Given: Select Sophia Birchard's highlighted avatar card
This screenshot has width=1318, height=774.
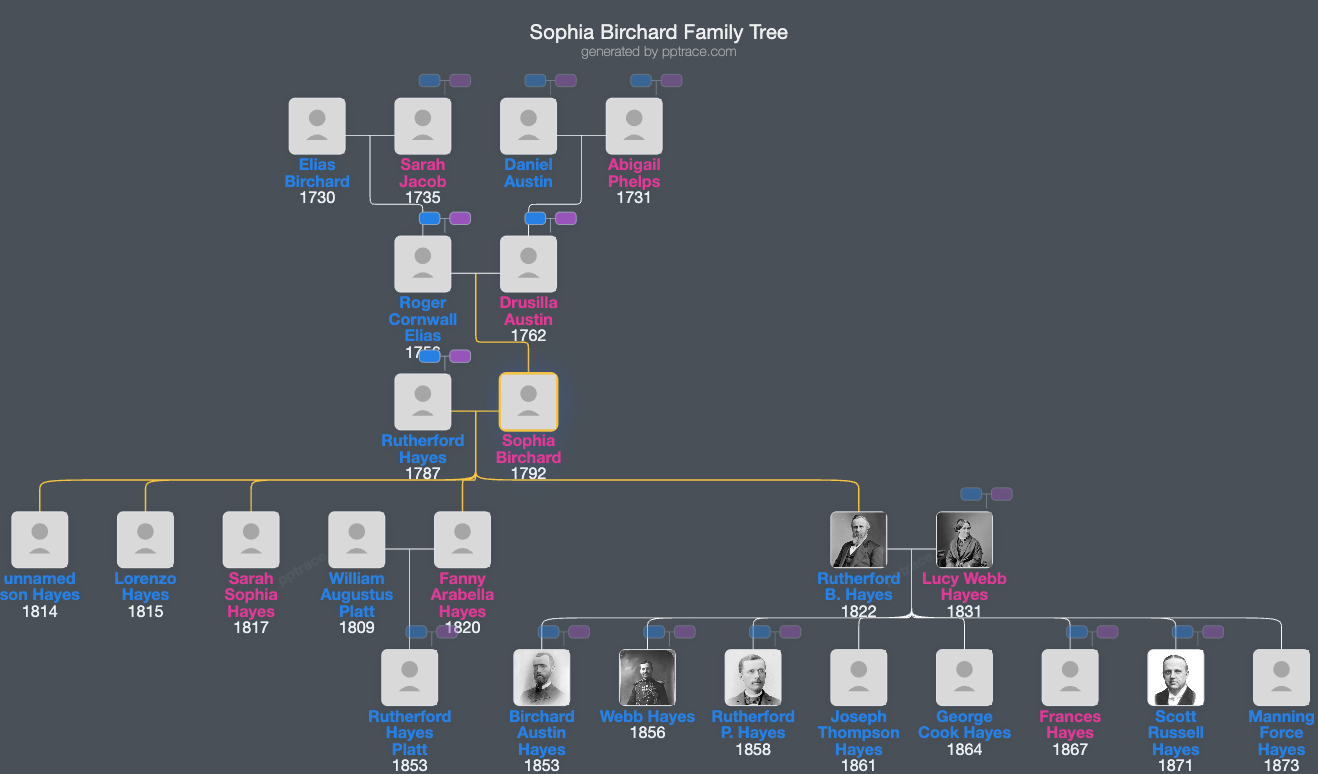Looking at the screenshot, I should (528, 400).
